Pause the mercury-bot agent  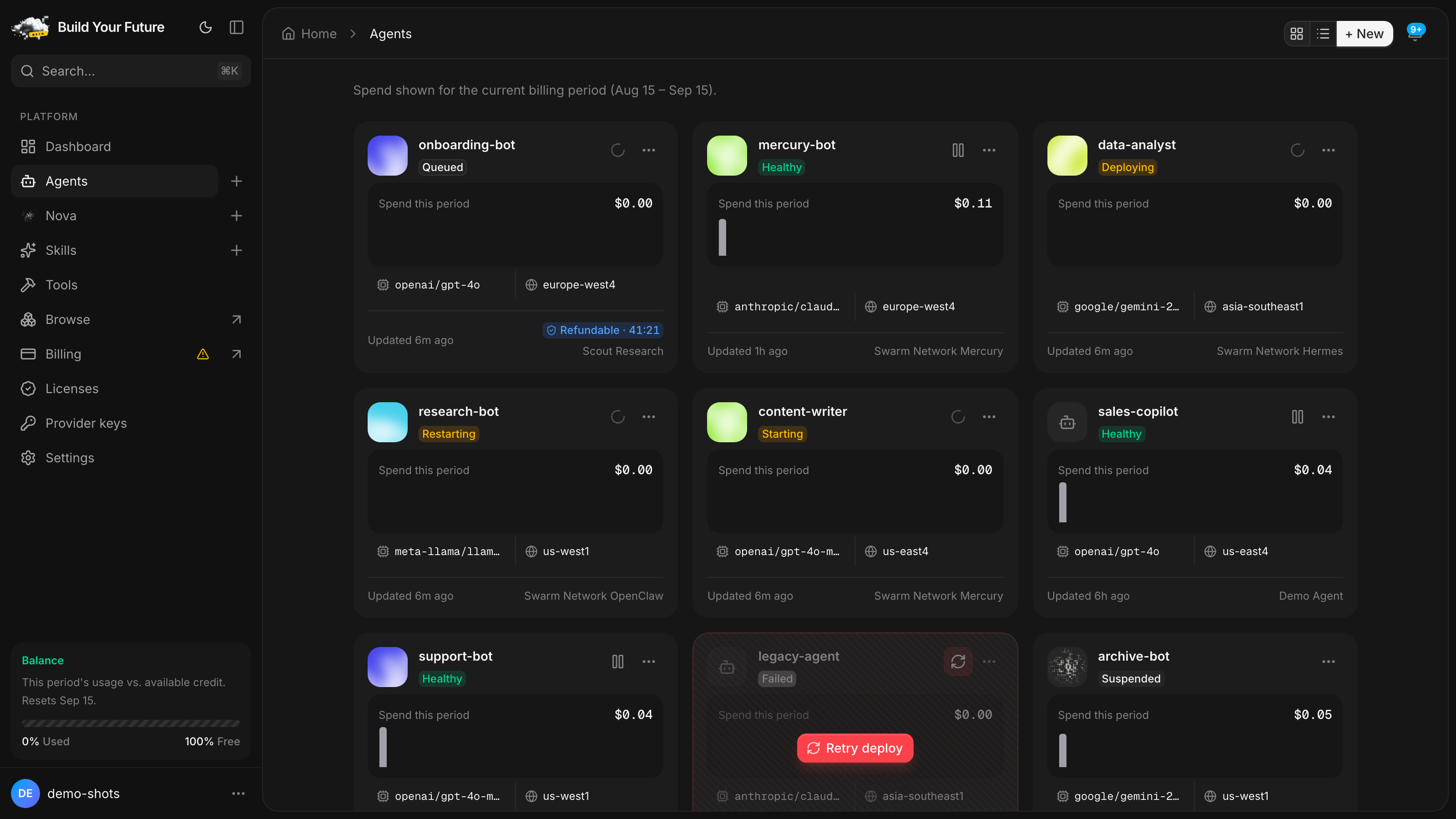(957, 150)
